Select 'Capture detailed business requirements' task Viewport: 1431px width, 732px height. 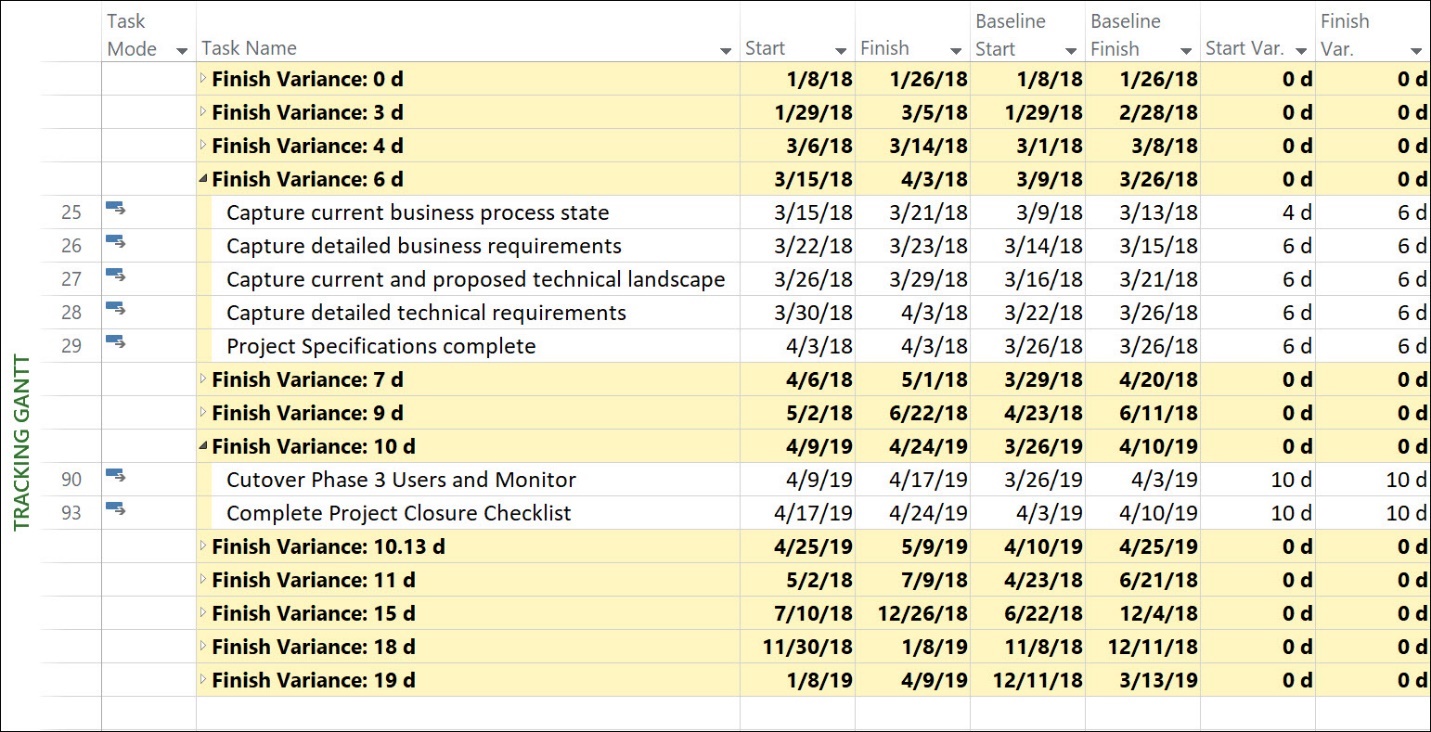[424, 246]
